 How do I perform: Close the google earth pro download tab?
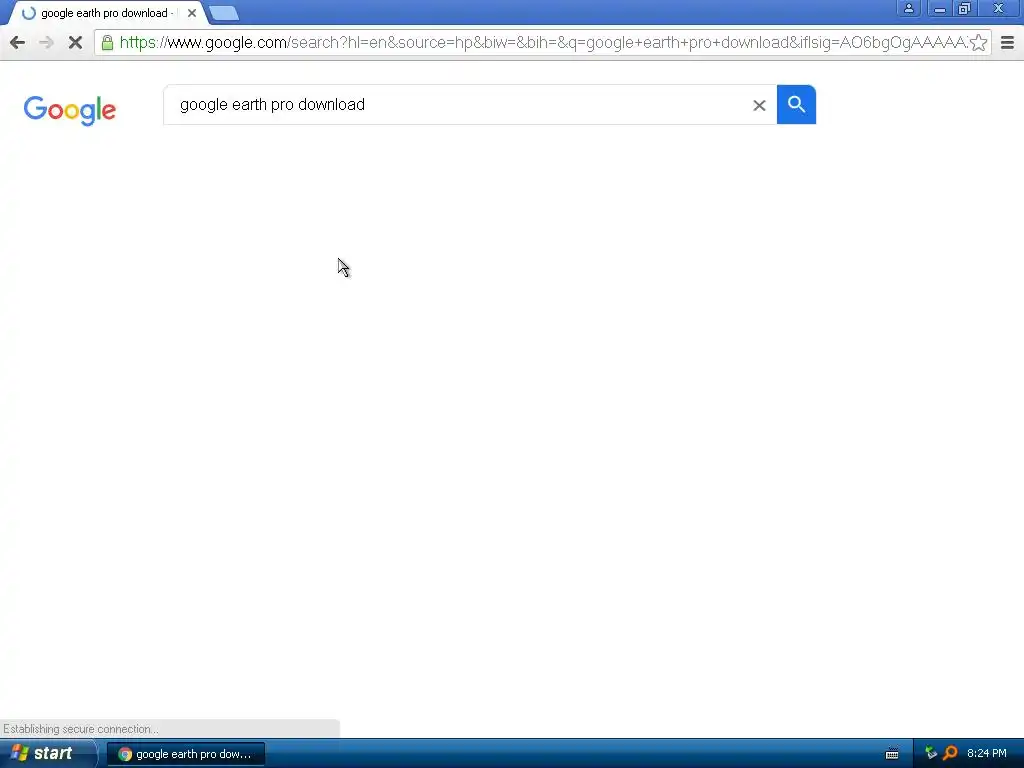[x=191, y=13]
